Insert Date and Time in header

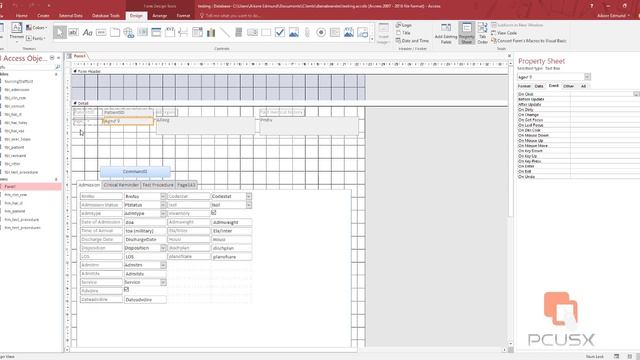pyautogui.click(x=412, y=41)
